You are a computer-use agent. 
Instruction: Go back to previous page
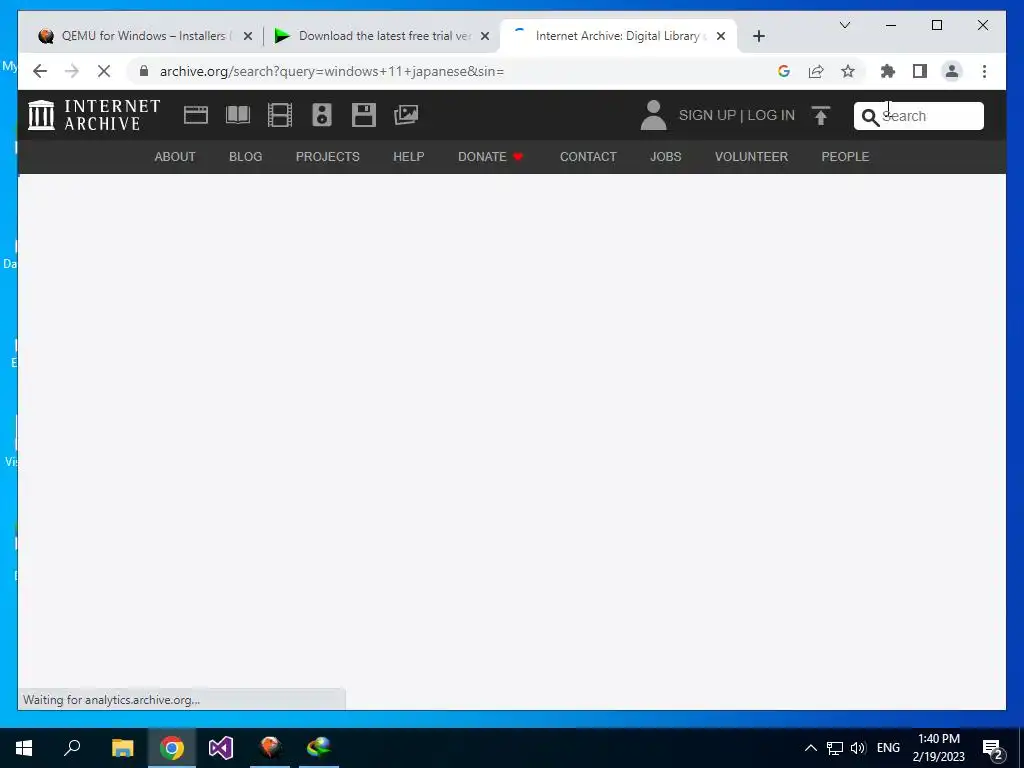pos(40,71)
